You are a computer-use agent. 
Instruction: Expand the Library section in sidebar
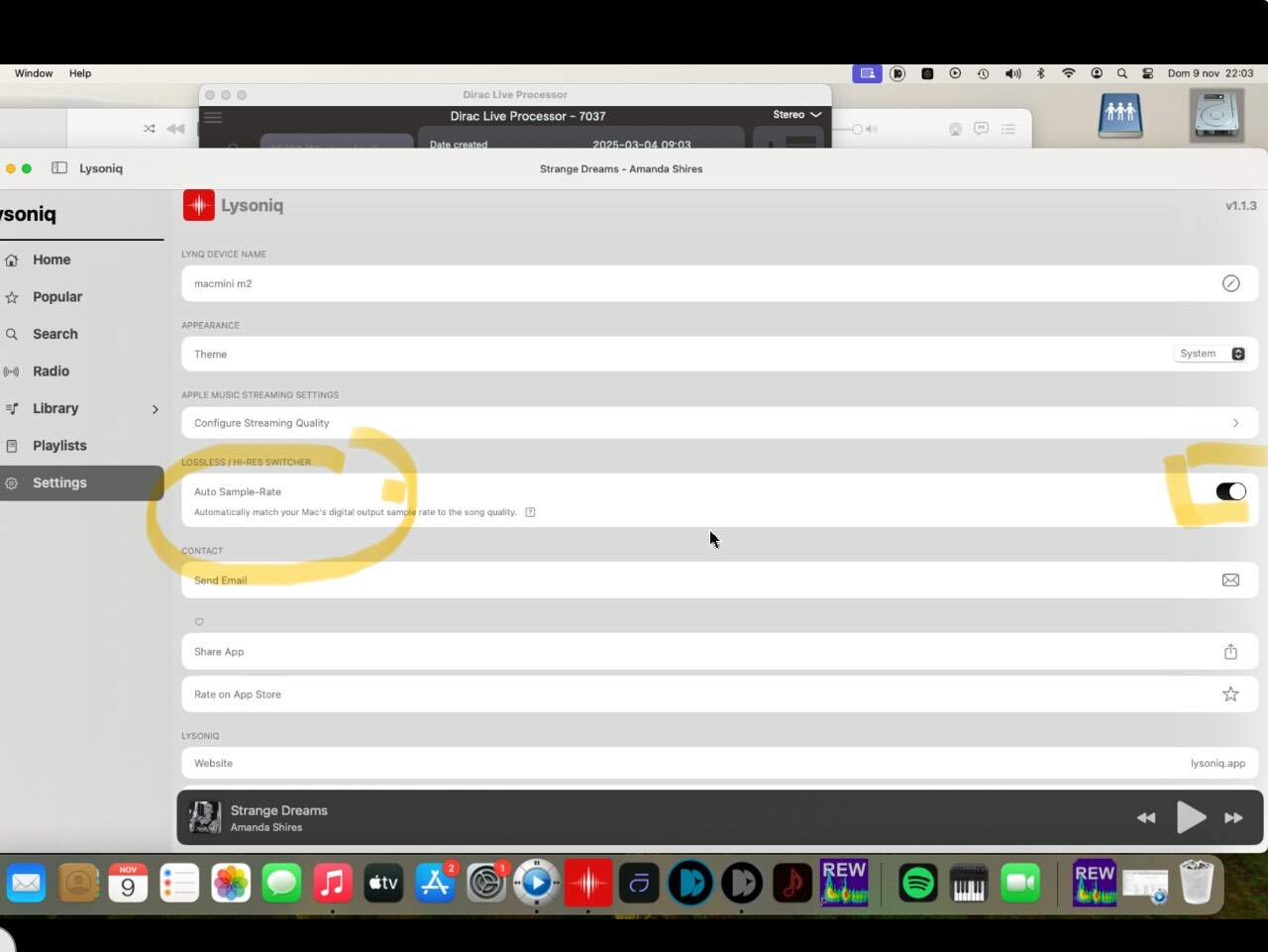pyautogui.click(x=155, y=409)
